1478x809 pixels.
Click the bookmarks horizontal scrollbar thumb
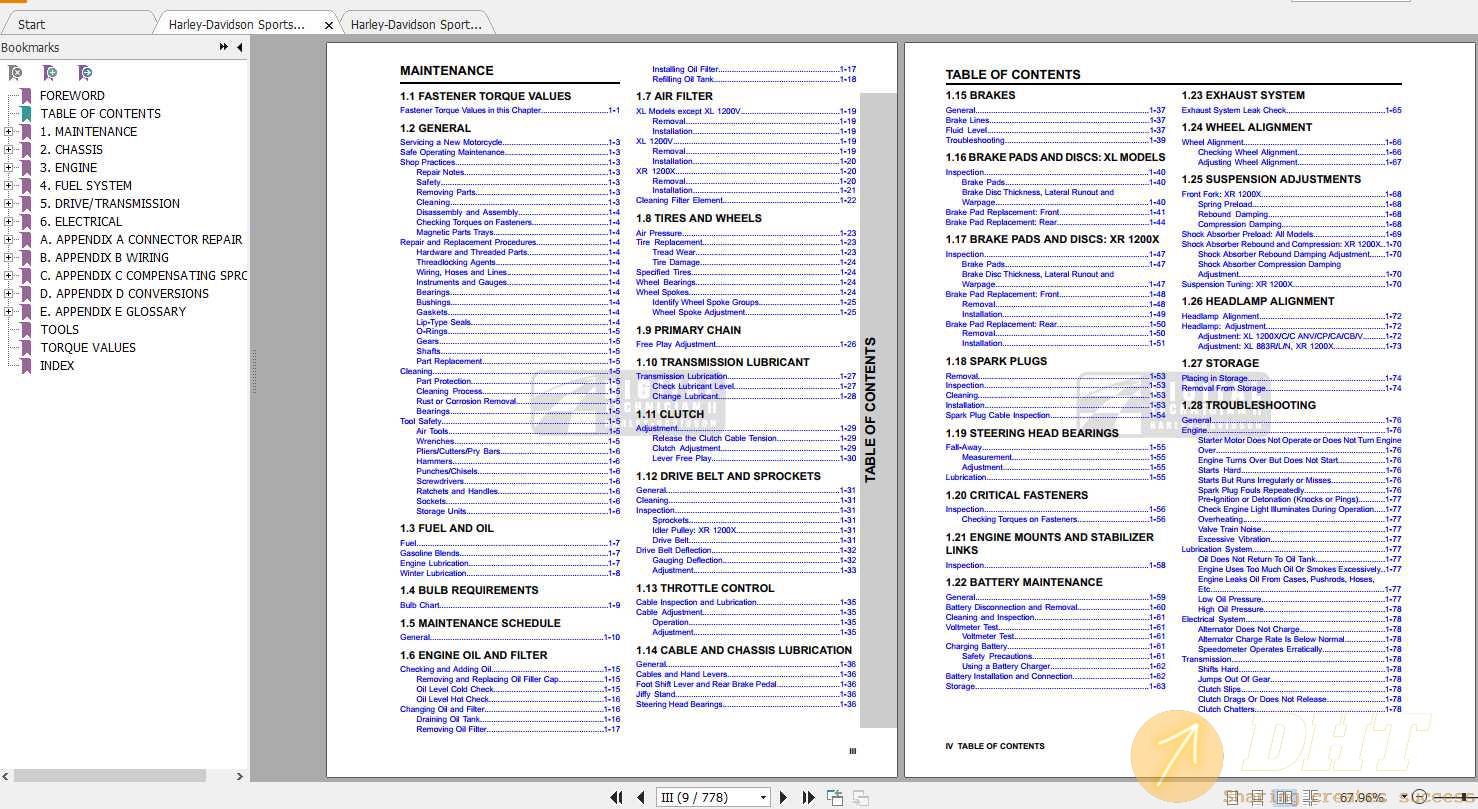[110, 775]
